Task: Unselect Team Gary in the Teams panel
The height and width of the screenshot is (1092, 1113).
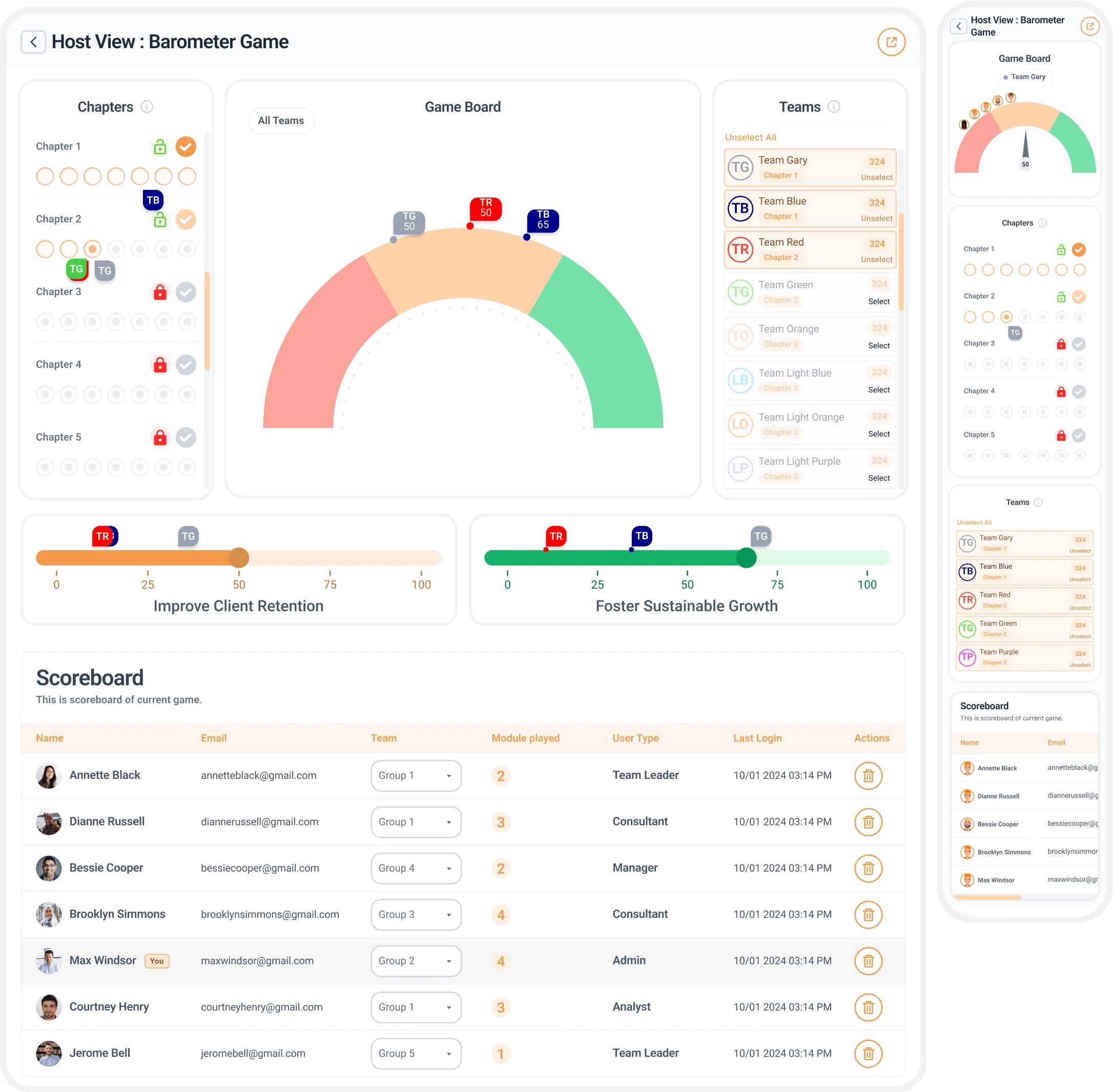Action: 876,177
